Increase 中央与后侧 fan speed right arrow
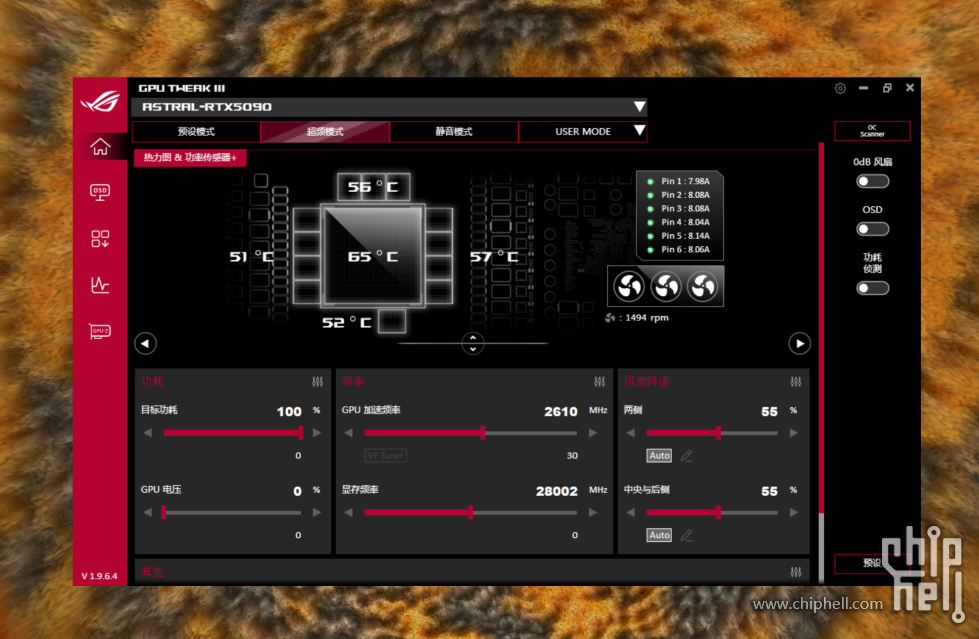 794,513
